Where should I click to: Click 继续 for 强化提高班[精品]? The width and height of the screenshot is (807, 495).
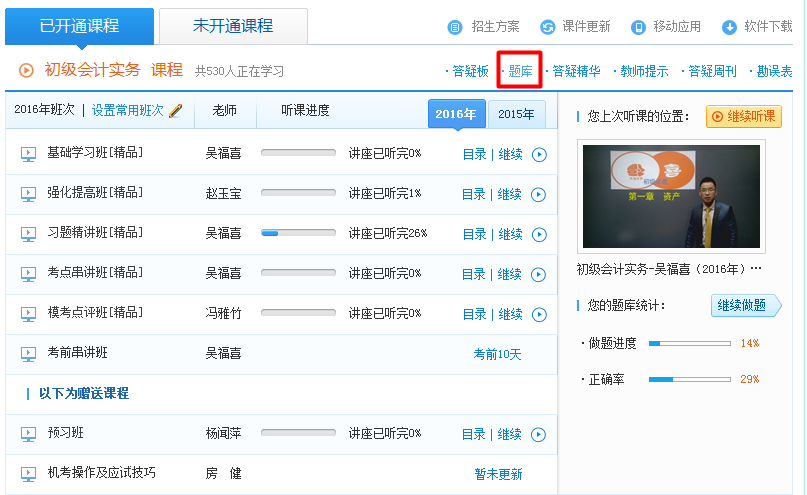[x=510, y=195]
